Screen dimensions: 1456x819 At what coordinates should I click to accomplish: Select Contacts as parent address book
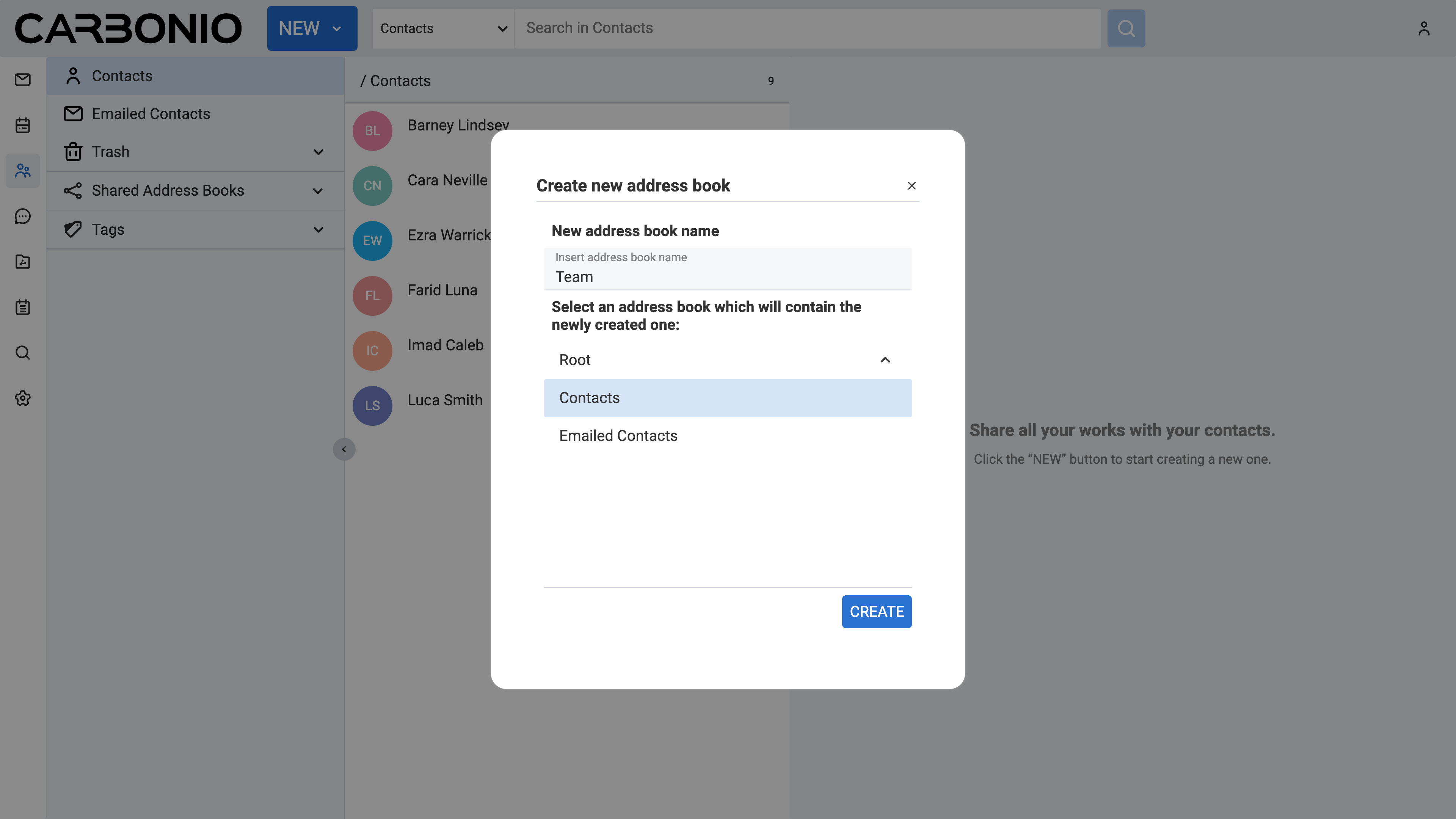point(727,398)
